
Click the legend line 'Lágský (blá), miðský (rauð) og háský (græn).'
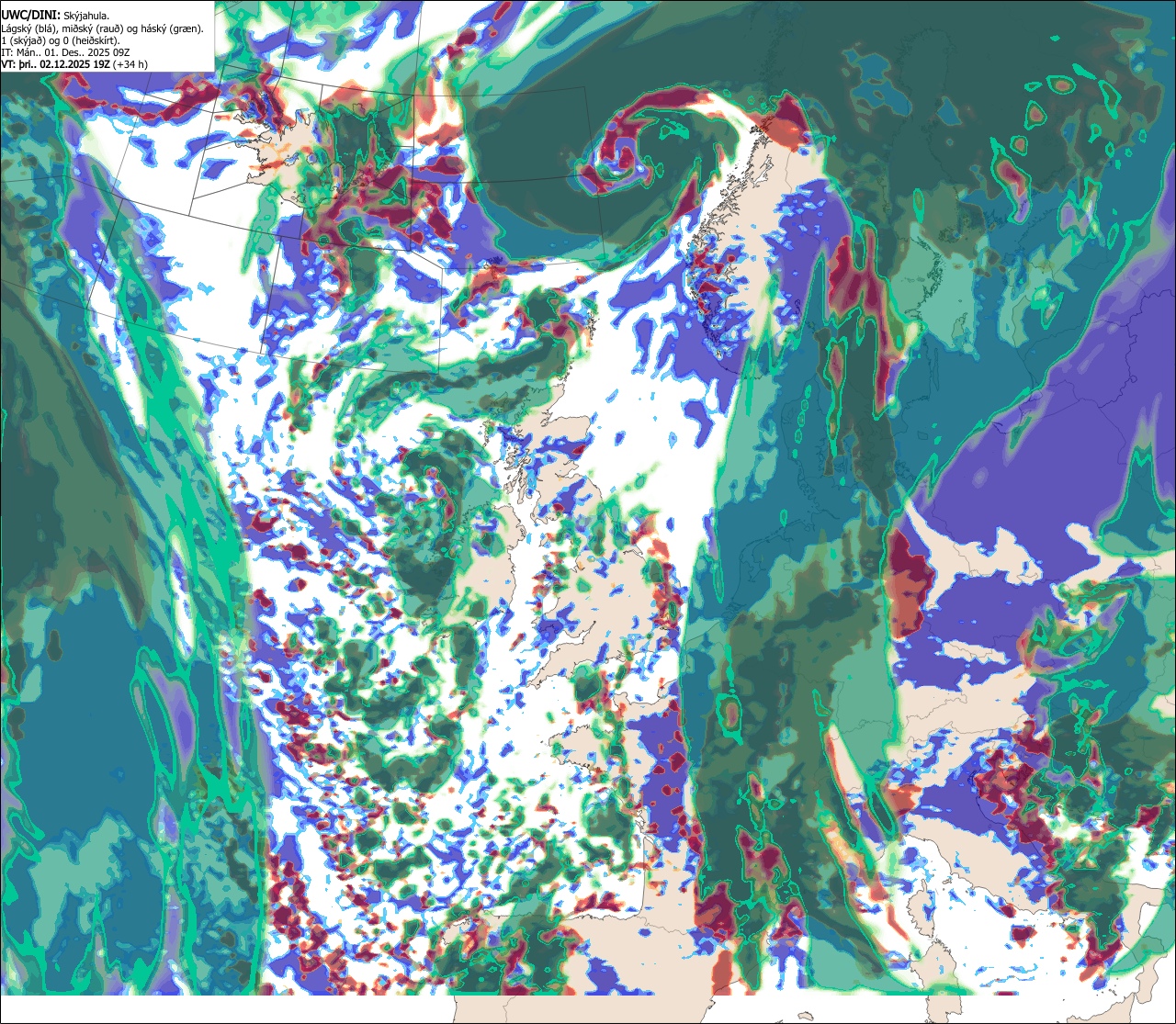103,28
